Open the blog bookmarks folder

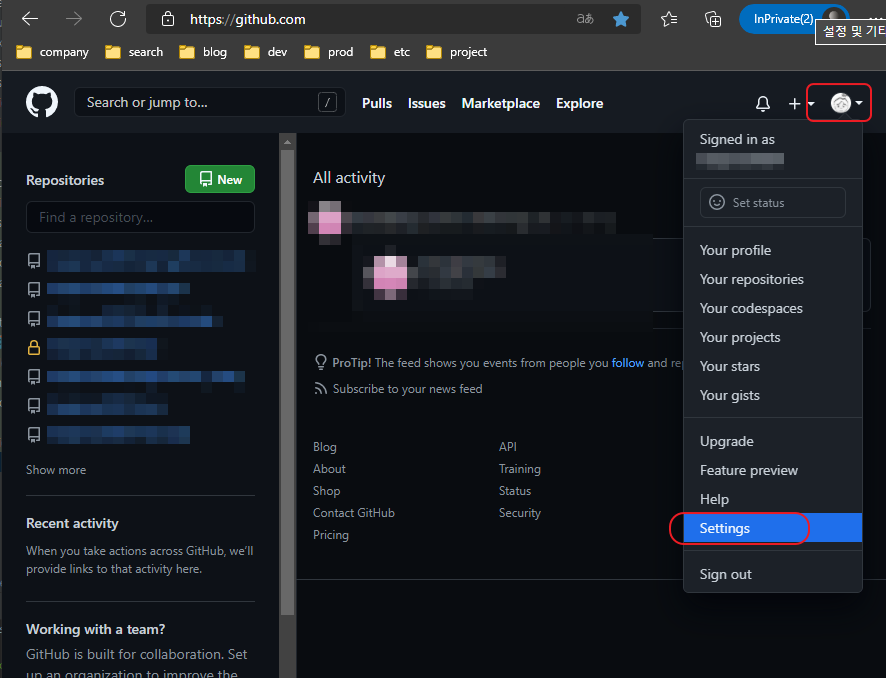point(203,52)
